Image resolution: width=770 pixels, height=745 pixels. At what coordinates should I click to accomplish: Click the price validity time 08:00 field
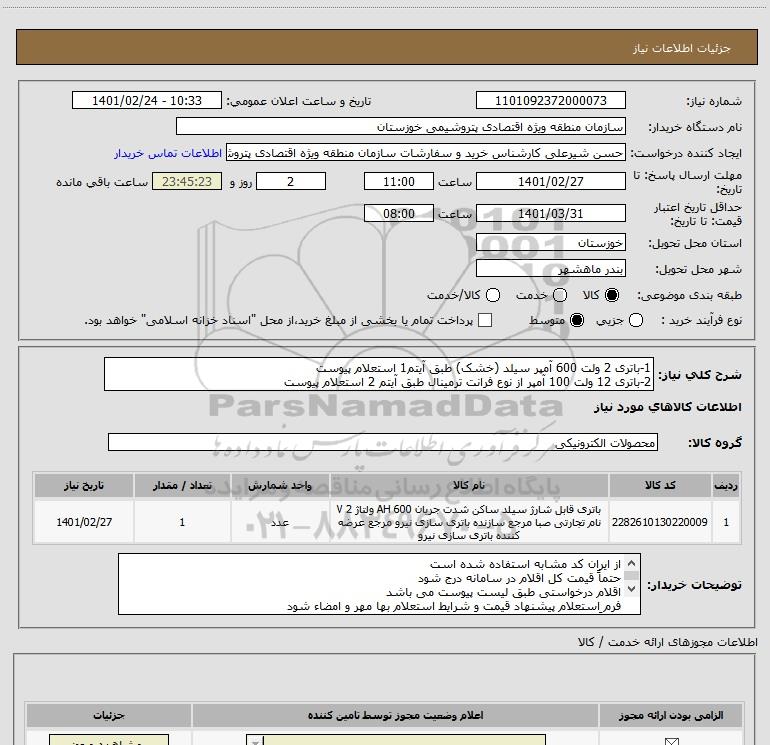pyautogui.click(x=399, y=213)
